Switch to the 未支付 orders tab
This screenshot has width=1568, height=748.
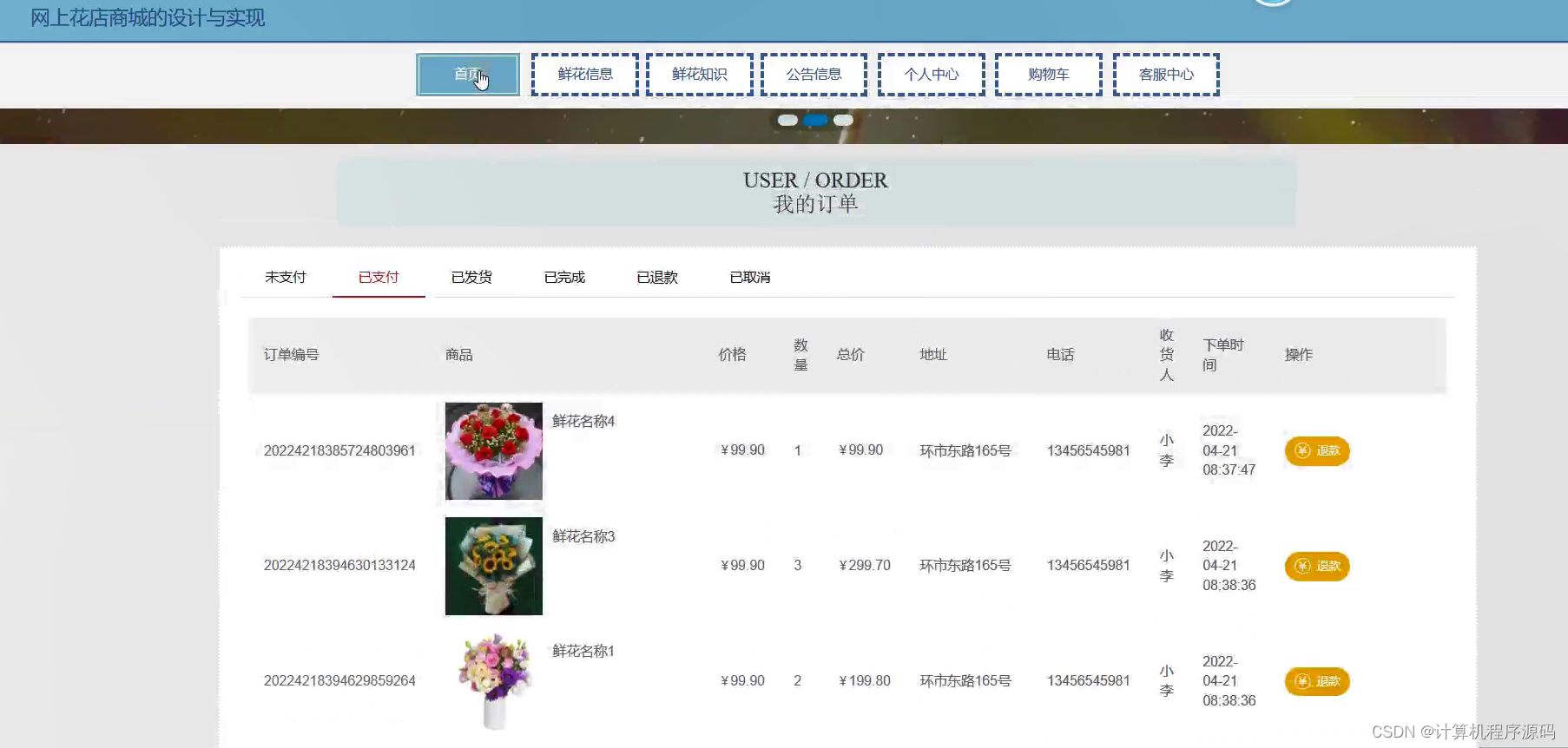[x=286, y=278]
